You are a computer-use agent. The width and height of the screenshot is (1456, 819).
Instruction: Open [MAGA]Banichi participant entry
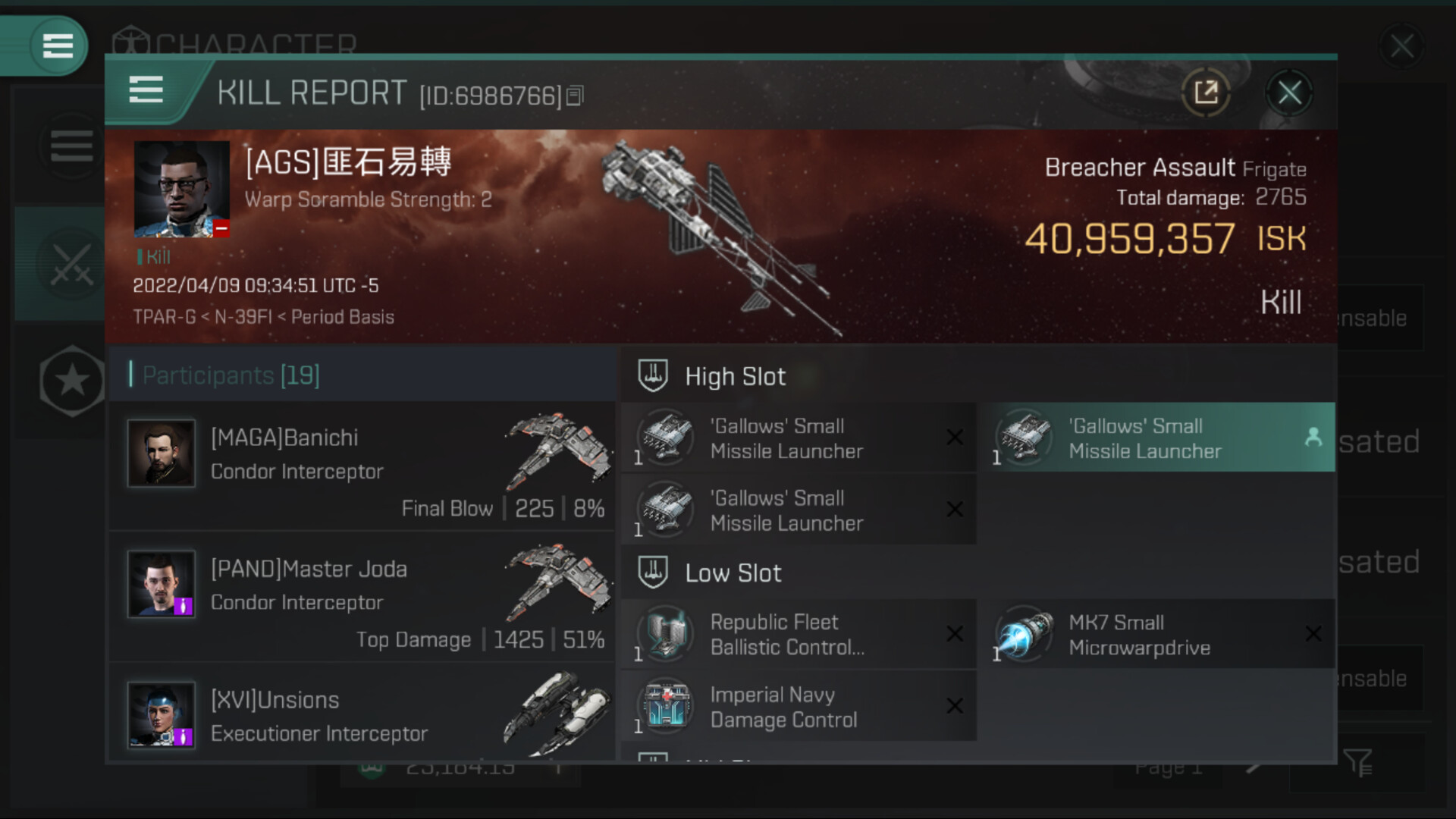[x=362, y=466]
